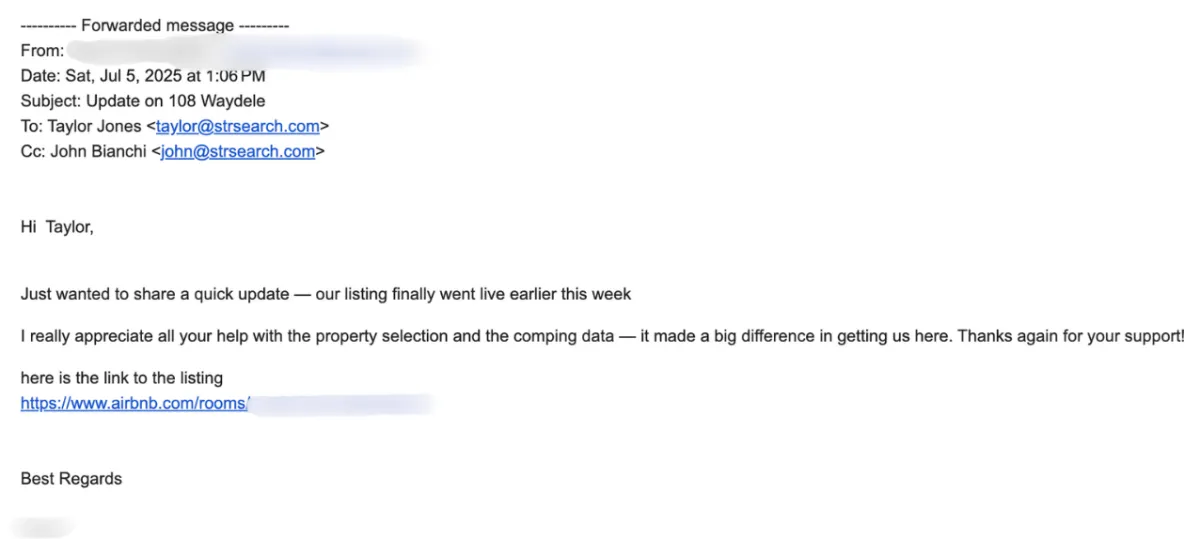Open the taylor@strsearch.com email link
The image size is (1200, 539).
tap(238, 127)
